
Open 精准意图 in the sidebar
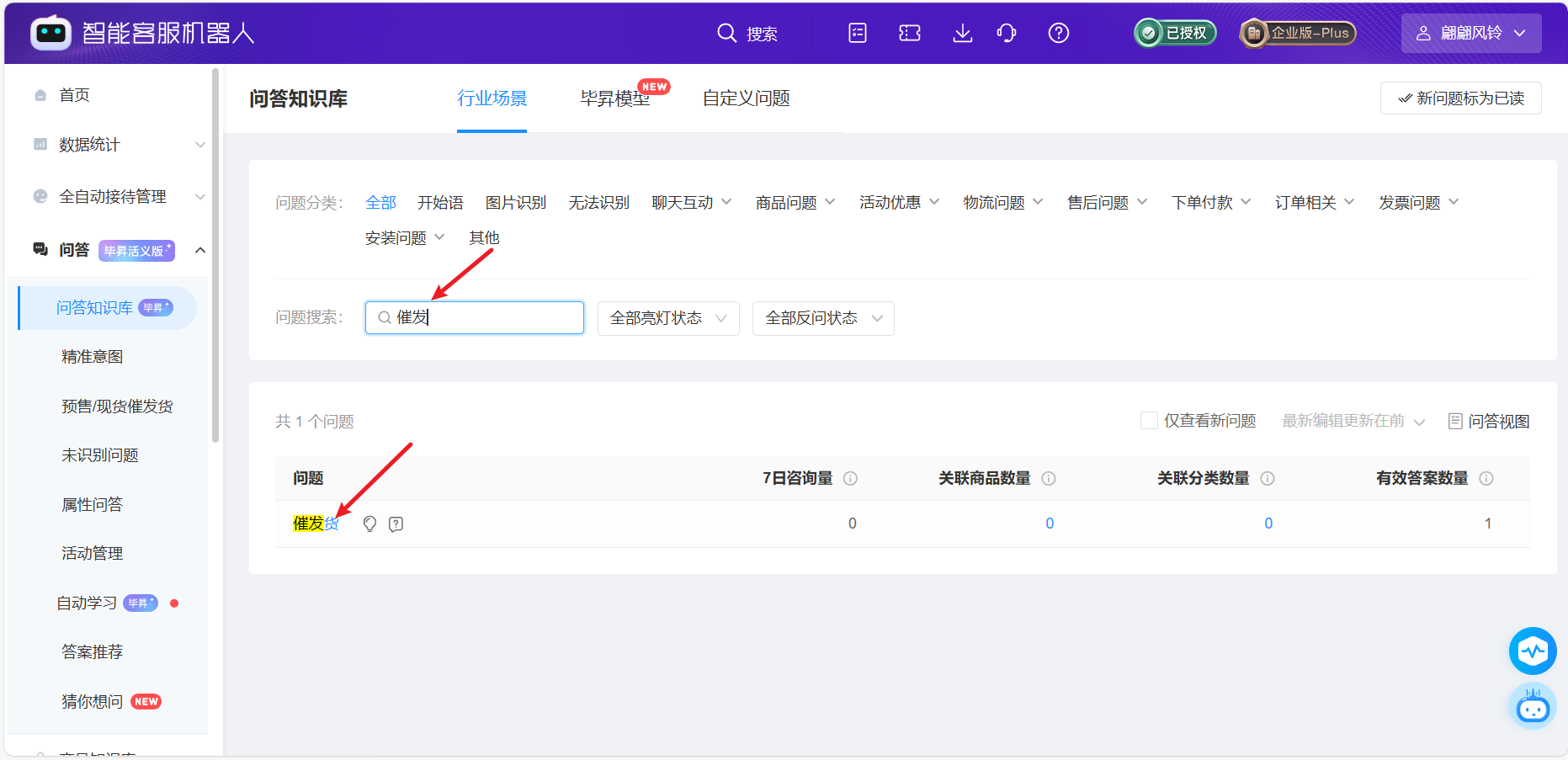pyautogui.click(x=93, y=357)
